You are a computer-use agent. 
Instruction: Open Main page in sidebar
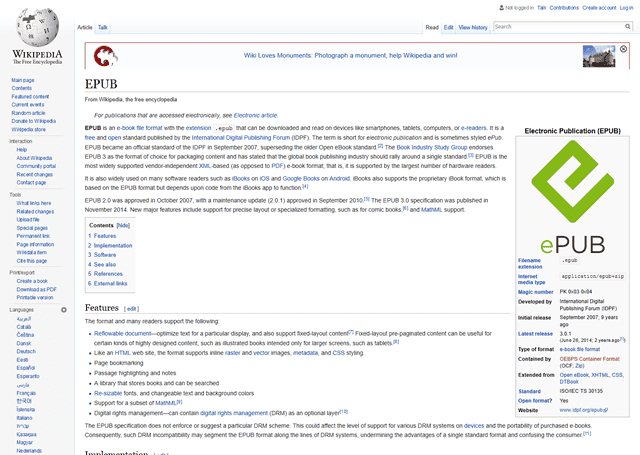(23, 80)
